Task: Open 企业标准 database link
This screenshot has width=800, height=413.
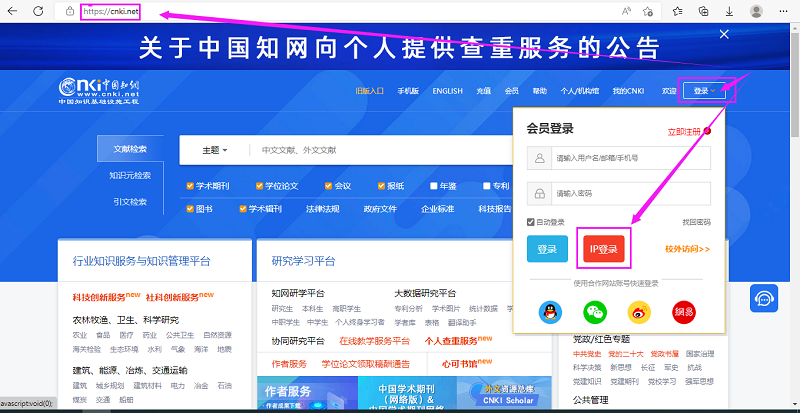Action: (x=437, y=209)
